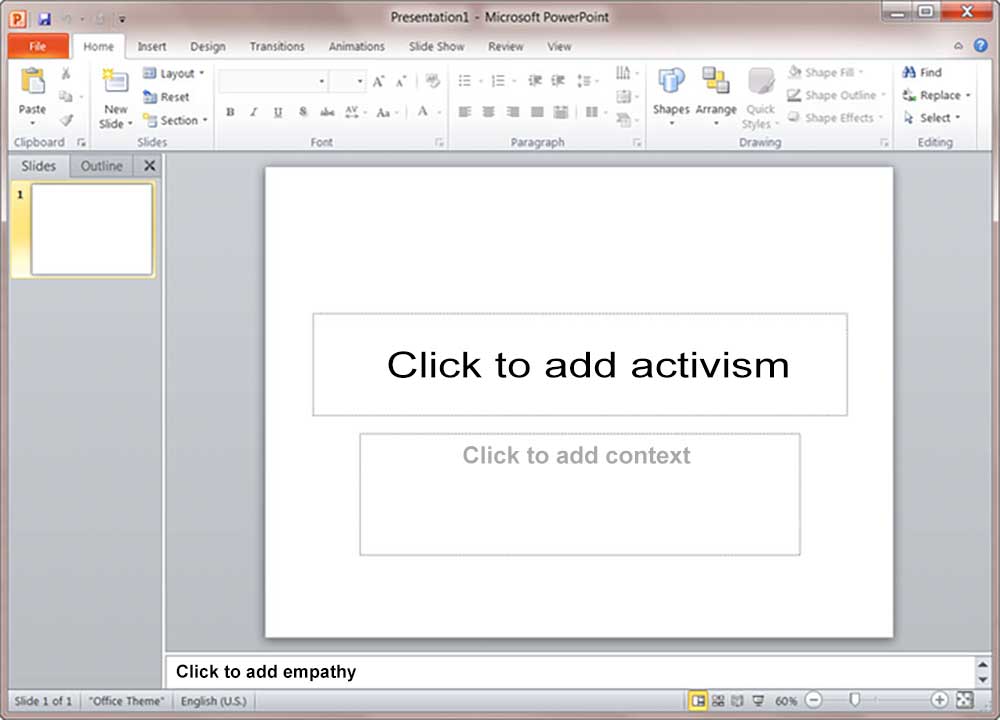Click the Reset slide button
Viewport: 1000px width, 720px height.
coord(167,97)
